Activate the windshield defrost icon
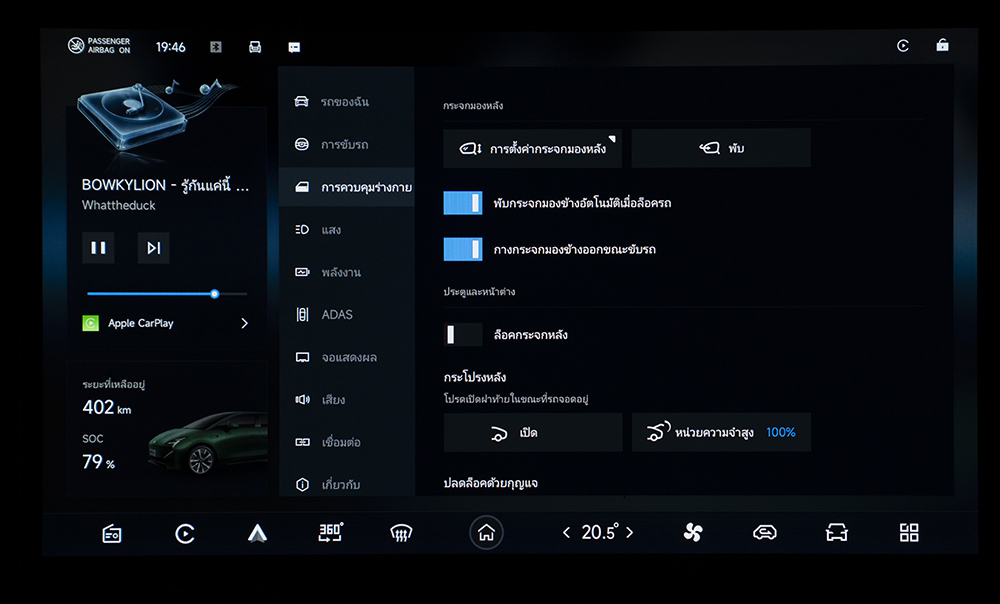The height and width of the screenshot is (604, 1000). (x=401, y=533)
